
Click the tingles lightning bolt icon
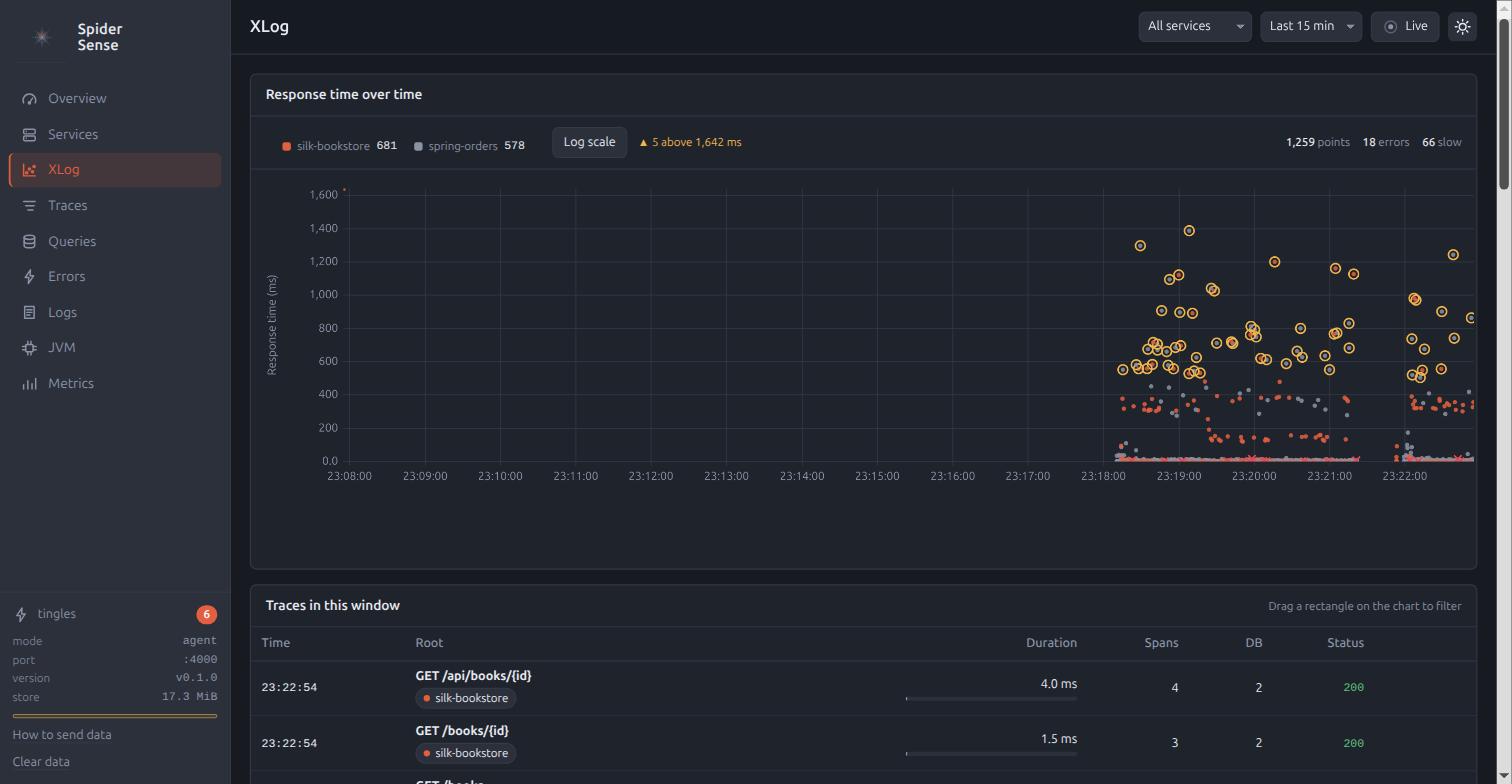20,614
